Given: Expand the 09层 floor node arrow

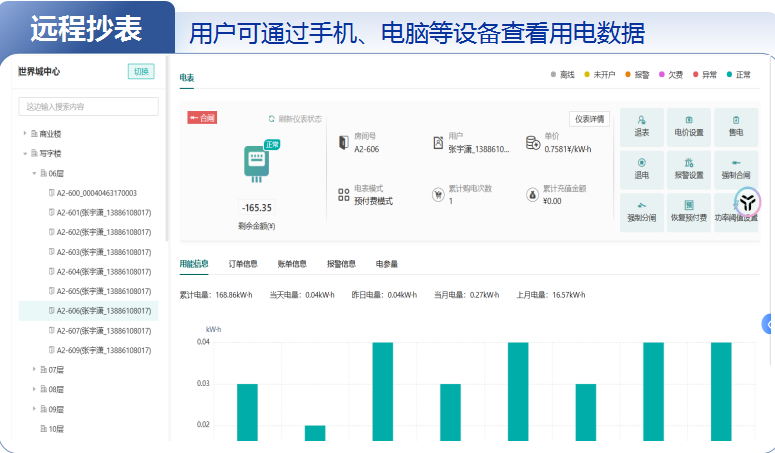Looking at the screenshot, I should [x=34, y=409].
